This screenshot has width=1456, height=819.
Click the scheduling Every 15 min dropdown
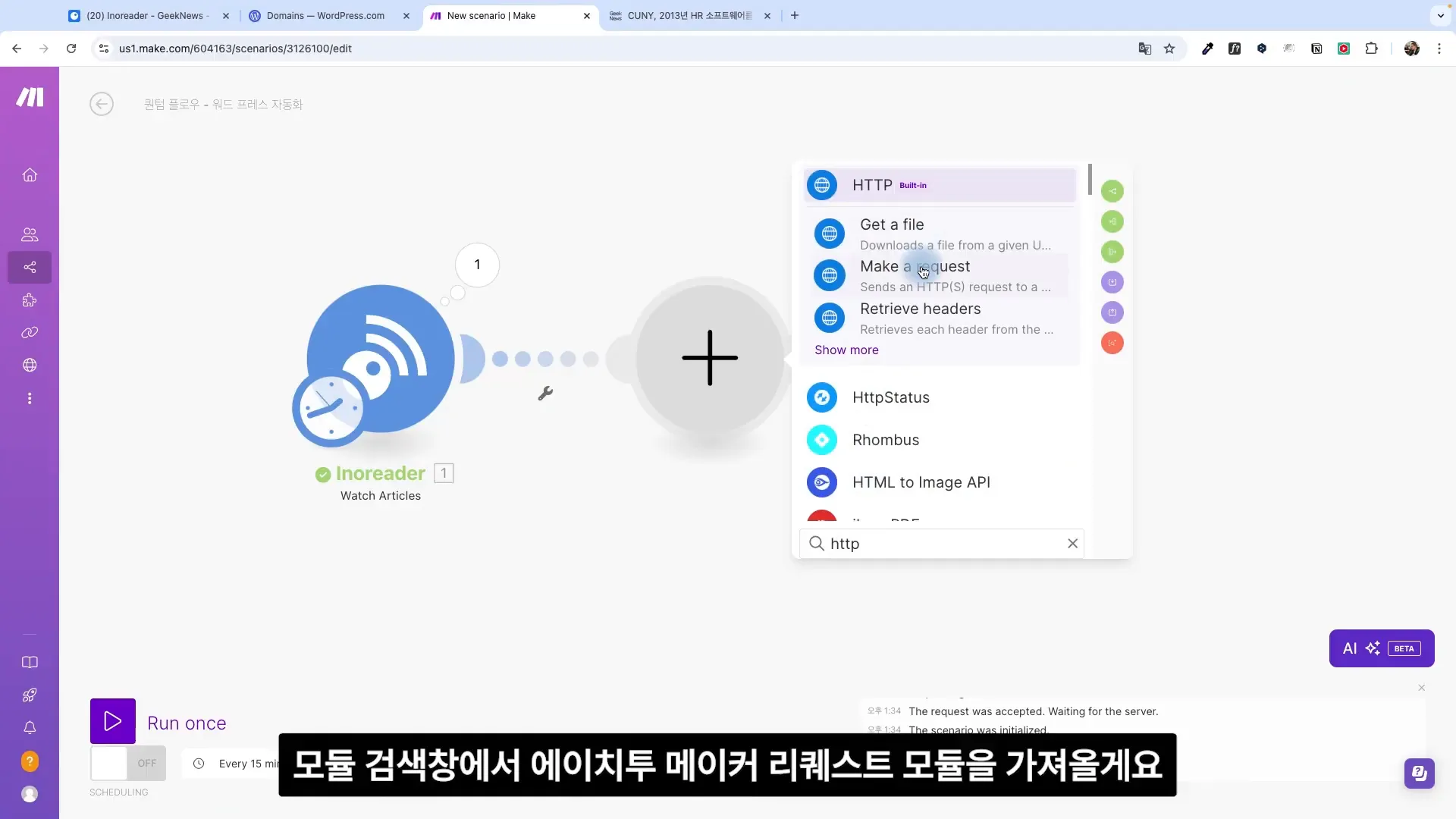pos(254,763)
